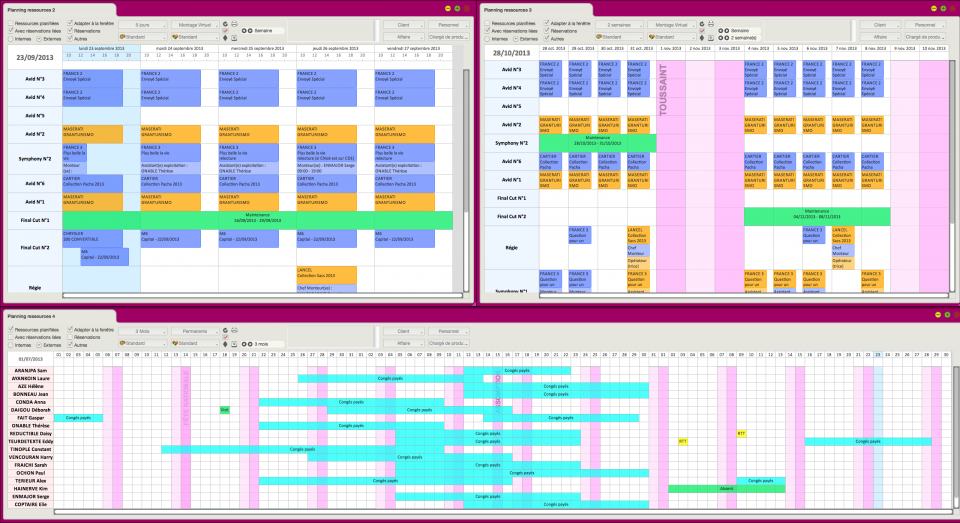
Task: Go to next Semaine in Planning ressources 2
Action: [250, 31]
